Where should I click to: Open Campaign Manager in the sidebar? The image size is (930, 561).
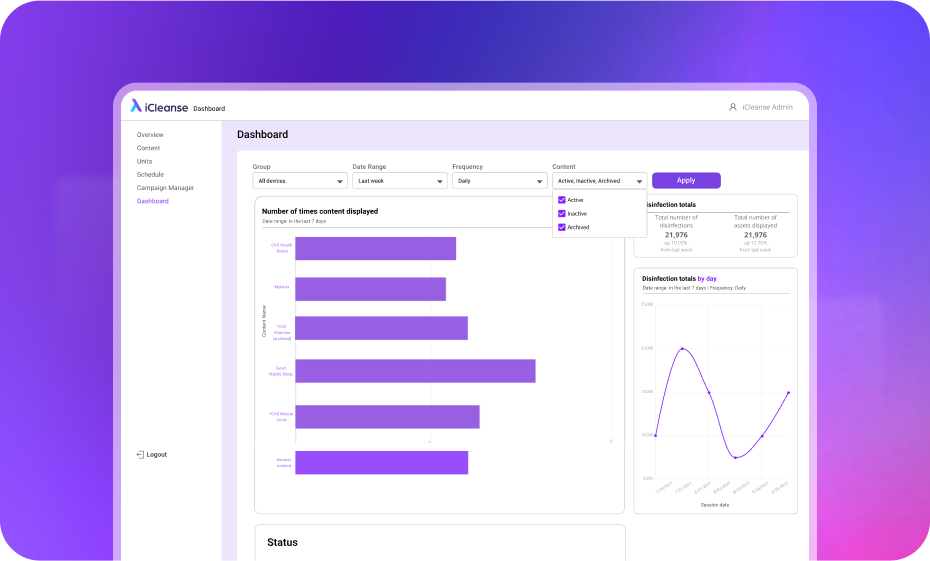click(165, 188)
